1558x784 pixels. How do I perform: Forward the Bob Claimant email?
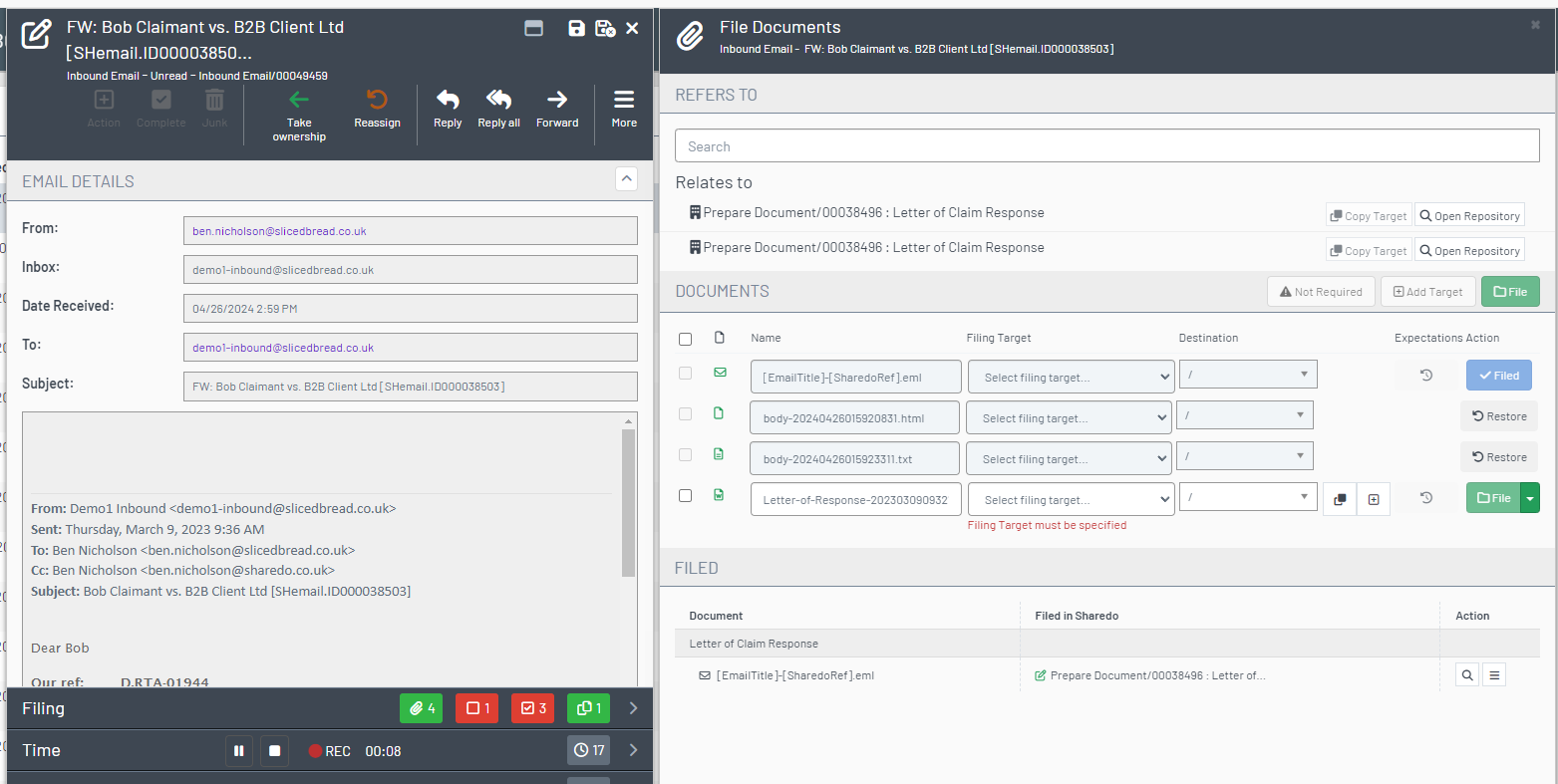pos(557,108)
